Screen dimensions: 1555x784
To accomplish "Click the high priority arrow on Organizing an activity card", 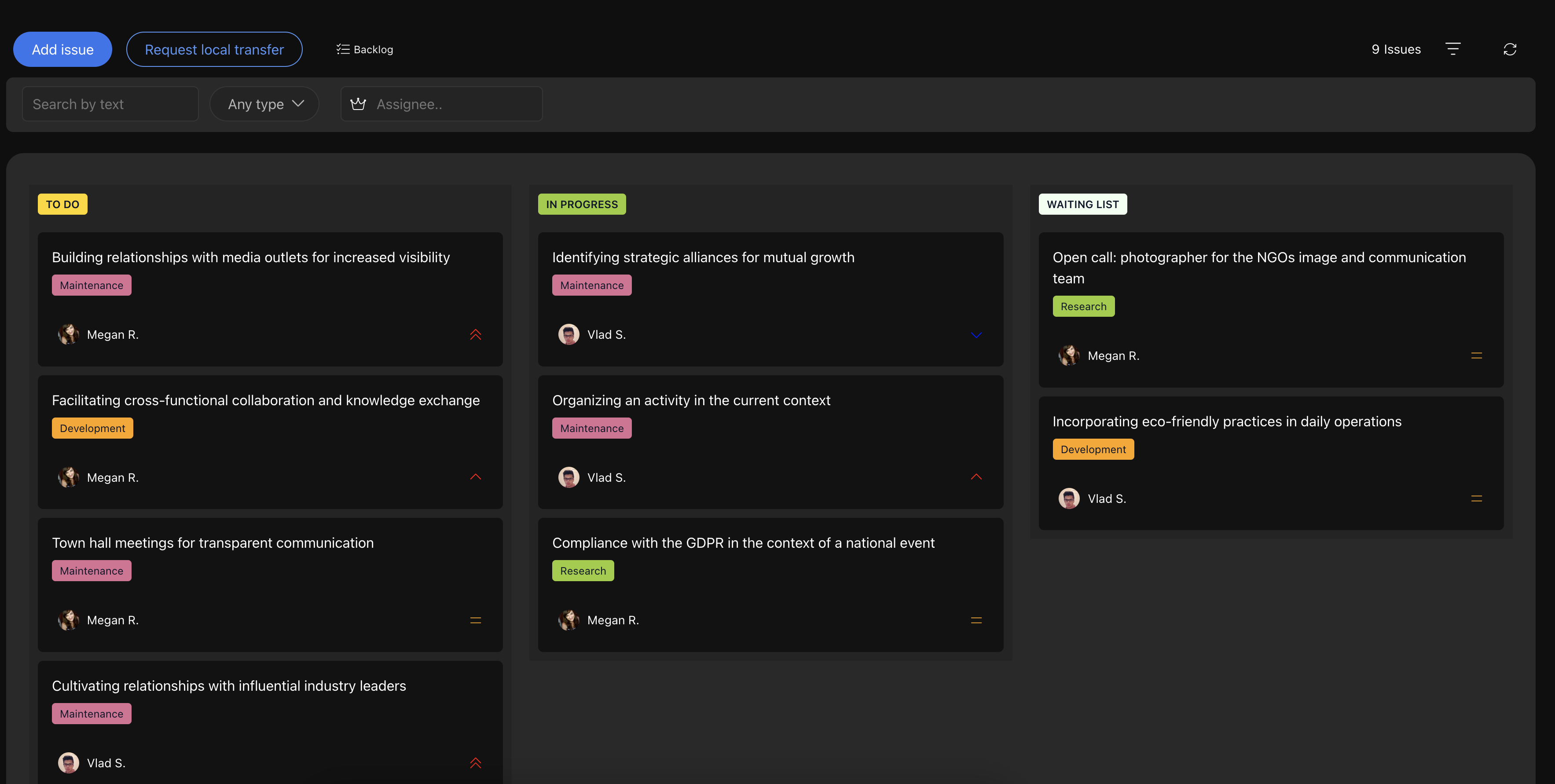I will click(976, 477).
